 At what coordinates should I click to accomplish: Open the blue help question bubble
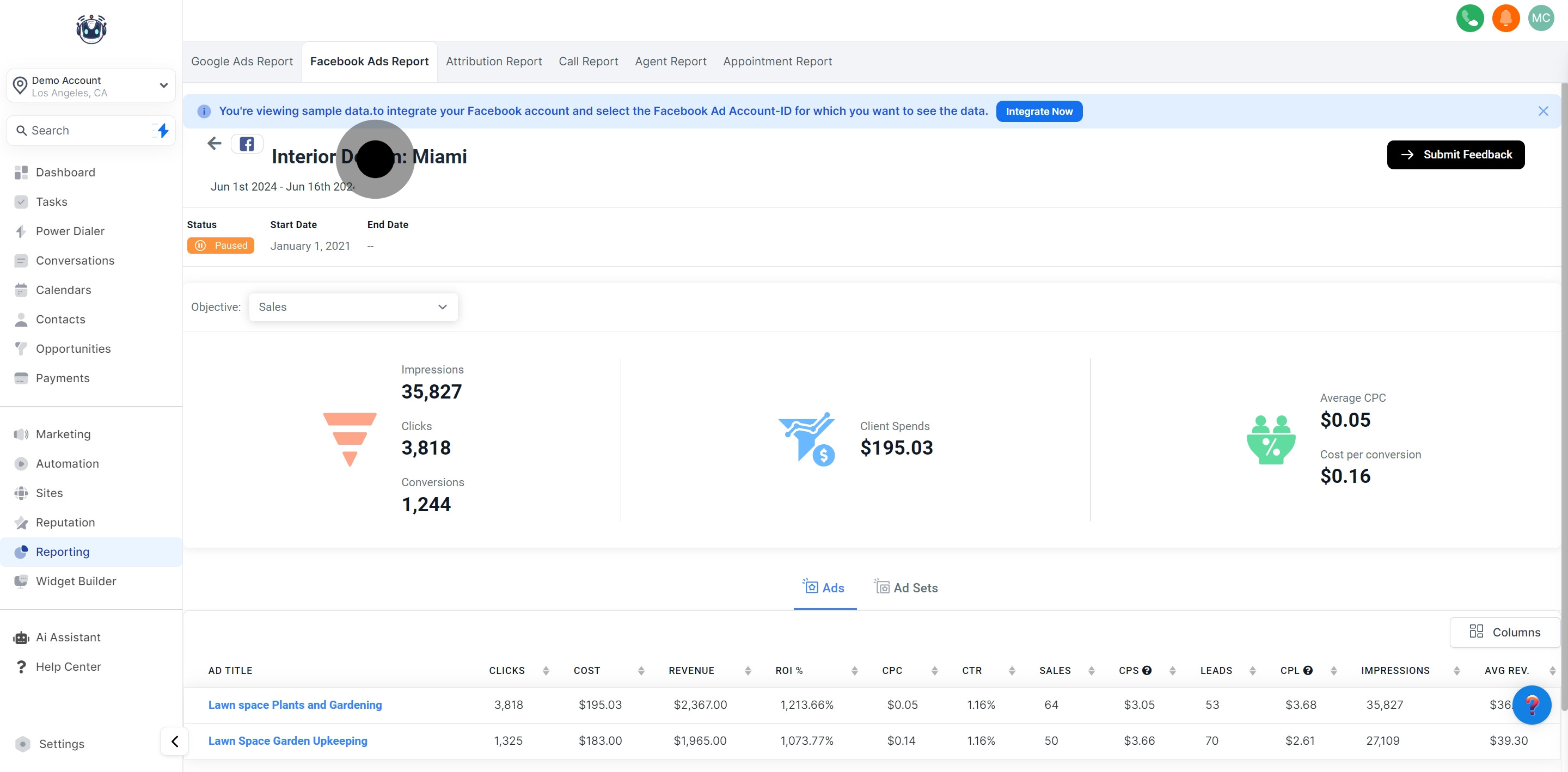[x=1532, y=705]
